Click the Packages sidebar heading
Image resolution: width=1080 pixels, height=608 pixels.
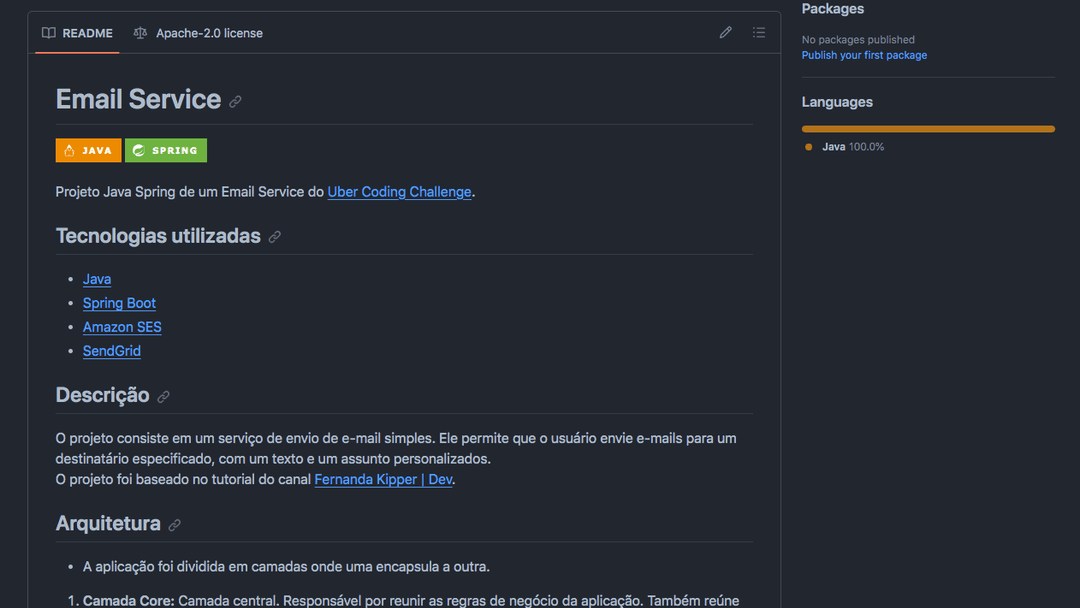pyautogui.click(x=833, y=9)
